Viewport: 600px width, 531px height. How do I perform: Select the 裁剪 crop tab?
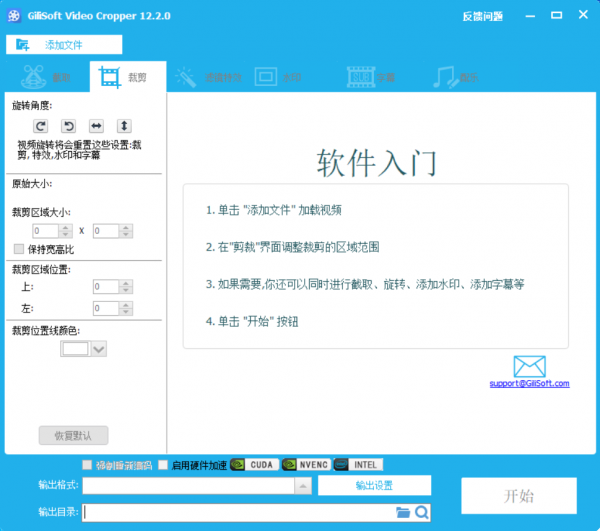click(128, 77)
